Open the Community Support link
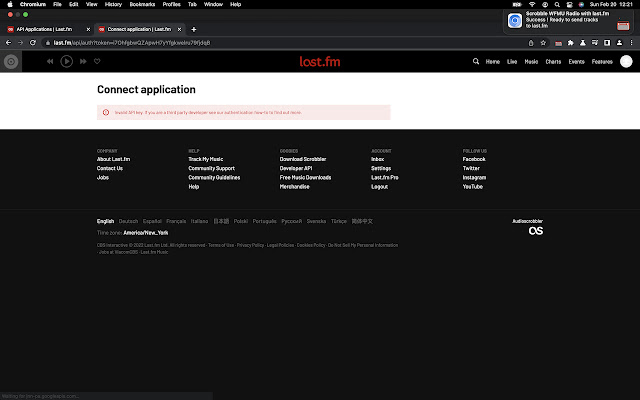The image size is (640, 400). point(211,168)
